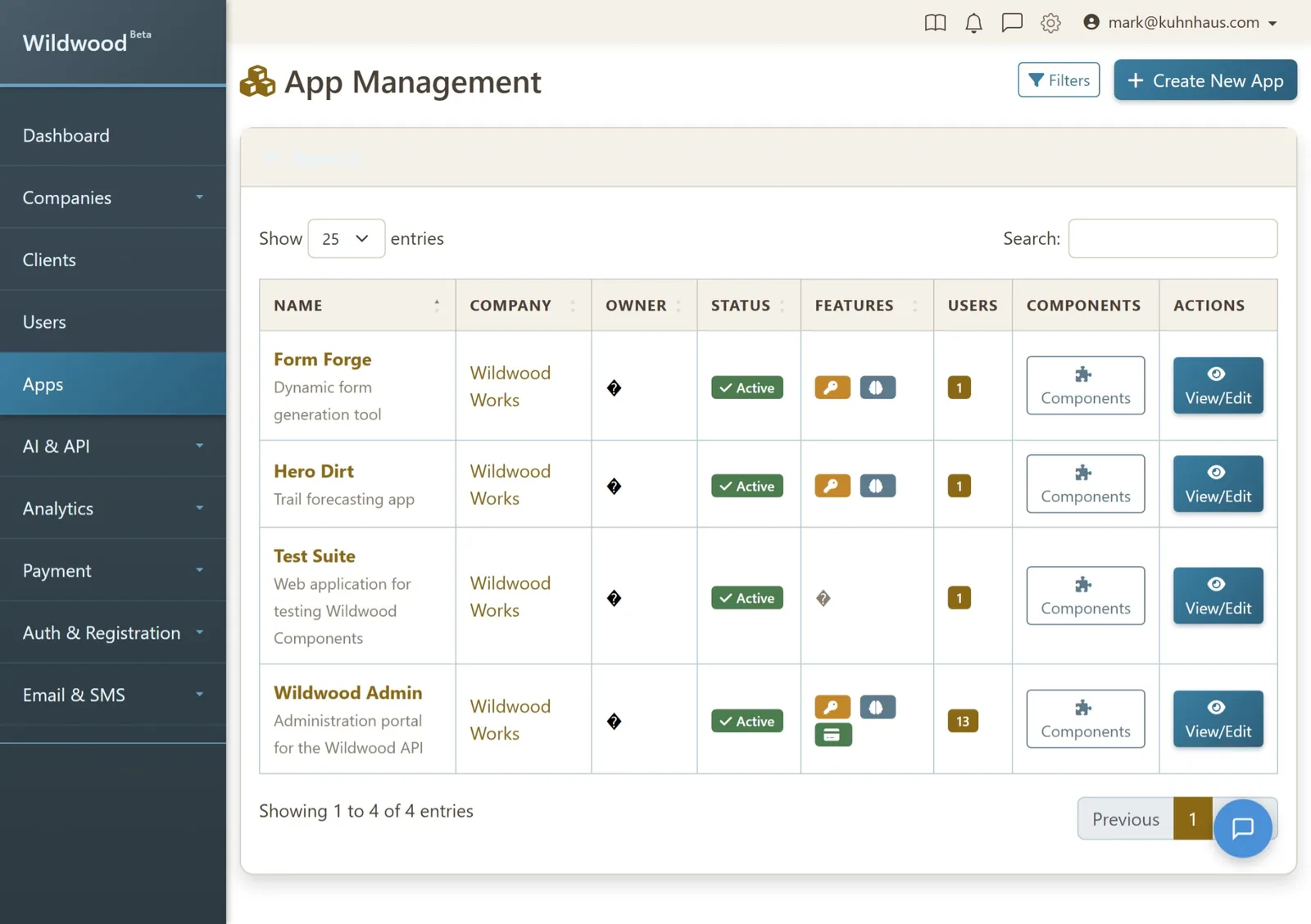Select Users in the sidebar
This screenshot has height=924, width=1311.
113,322
